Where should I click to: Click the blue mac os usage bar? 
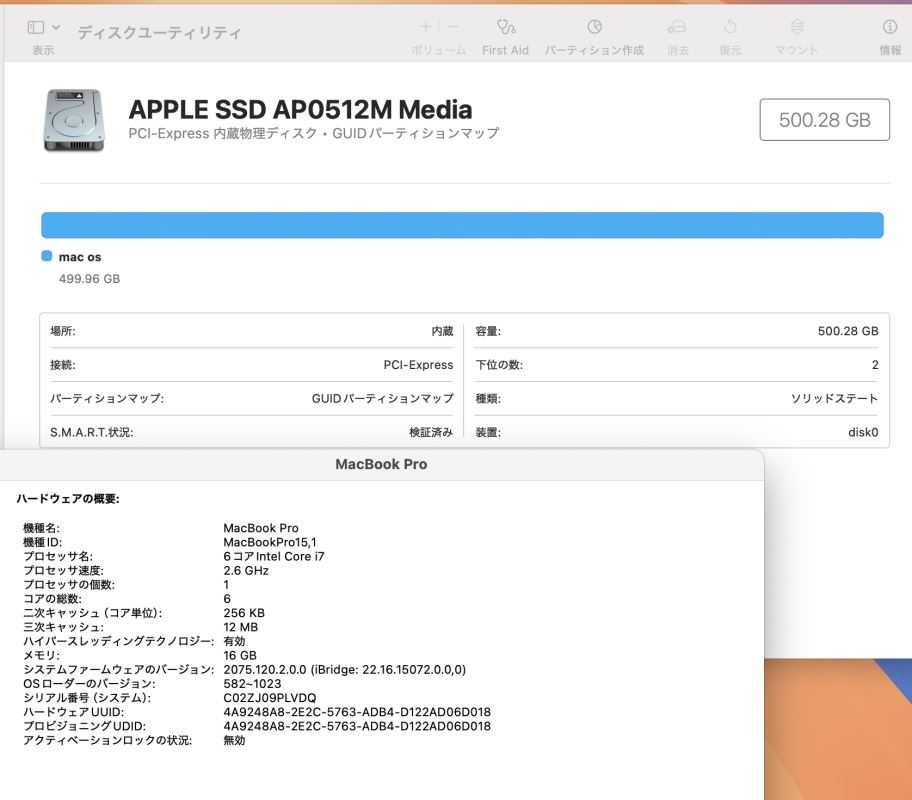(x=462, y=225)
